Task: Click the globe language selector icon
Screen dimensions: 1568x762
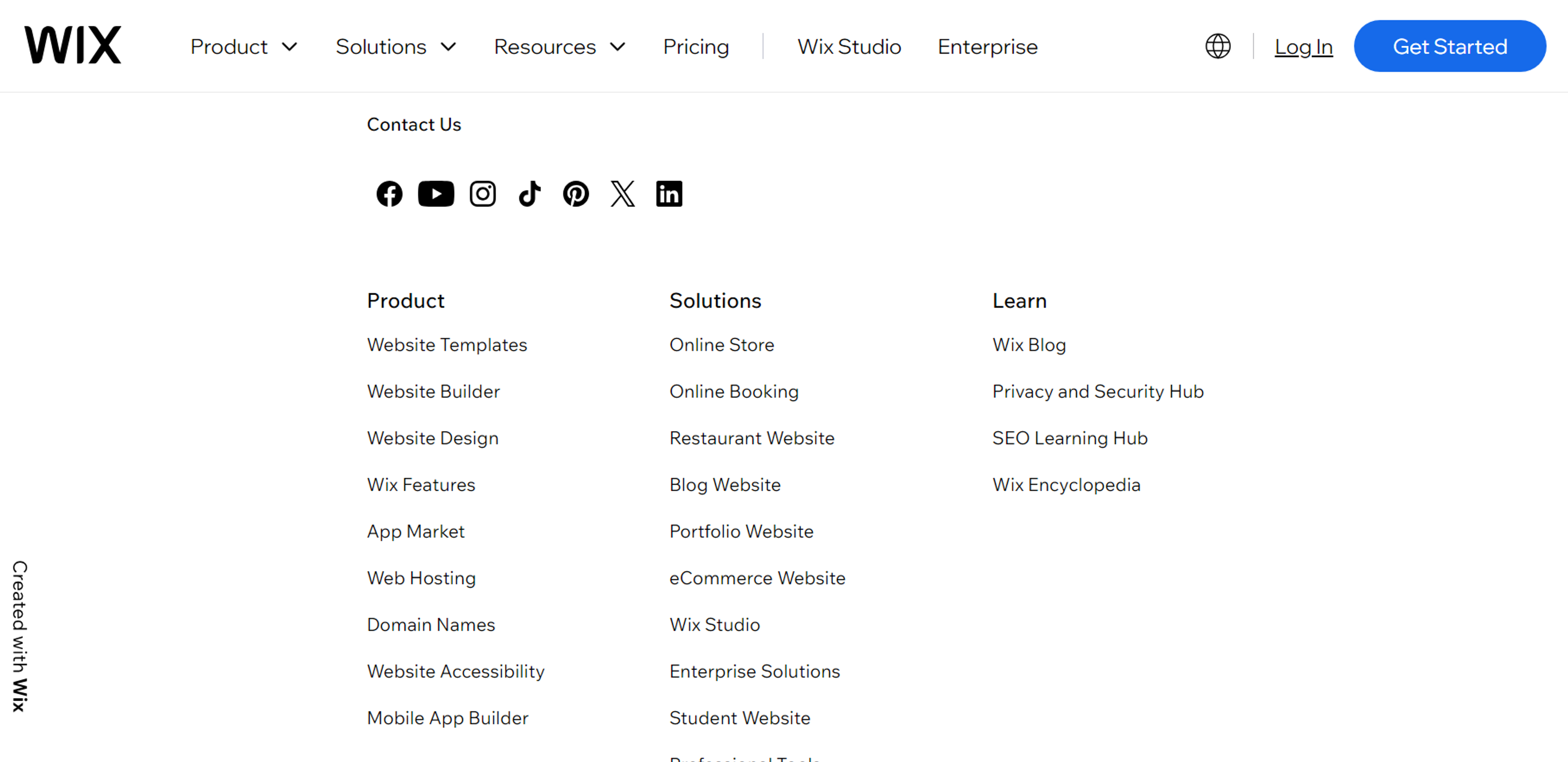Action: [x=1217, y=46]
